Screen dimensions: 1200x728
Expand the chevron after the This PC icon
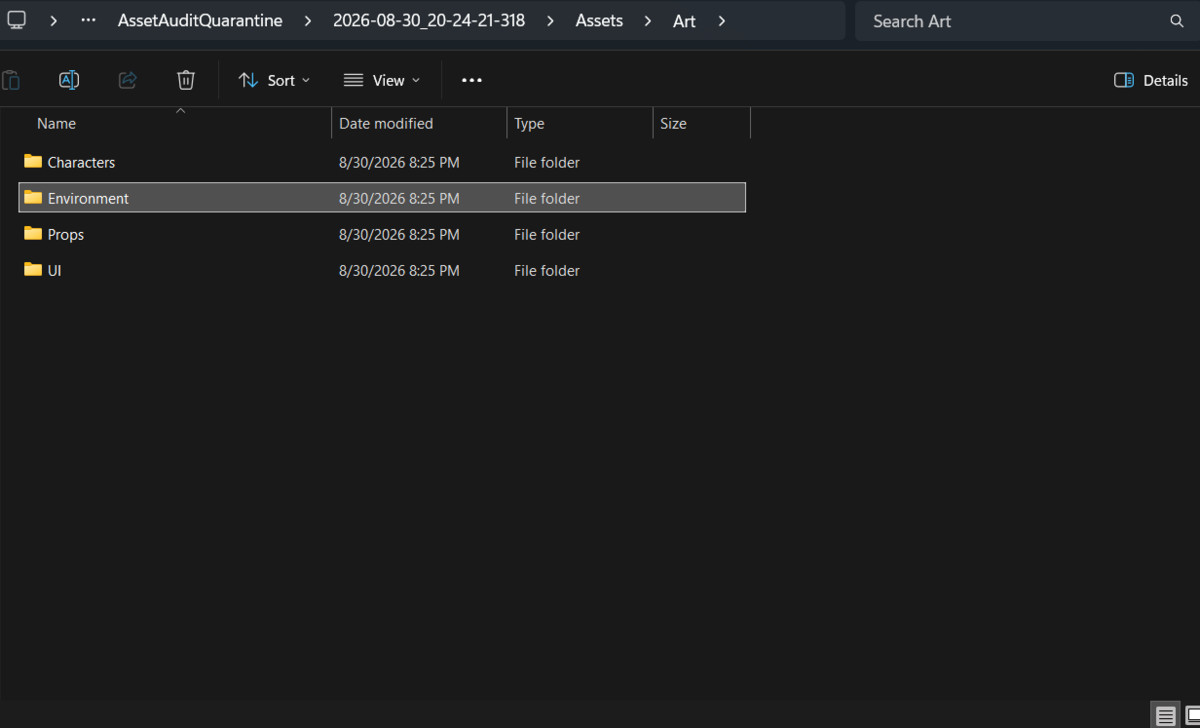pos(54,21)
